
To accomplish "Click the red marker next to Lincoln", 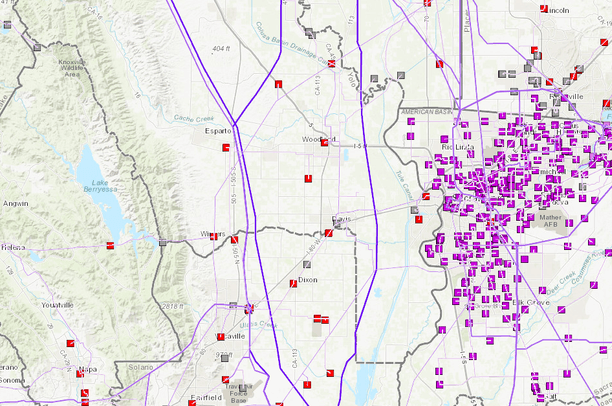I will (544, 9).
